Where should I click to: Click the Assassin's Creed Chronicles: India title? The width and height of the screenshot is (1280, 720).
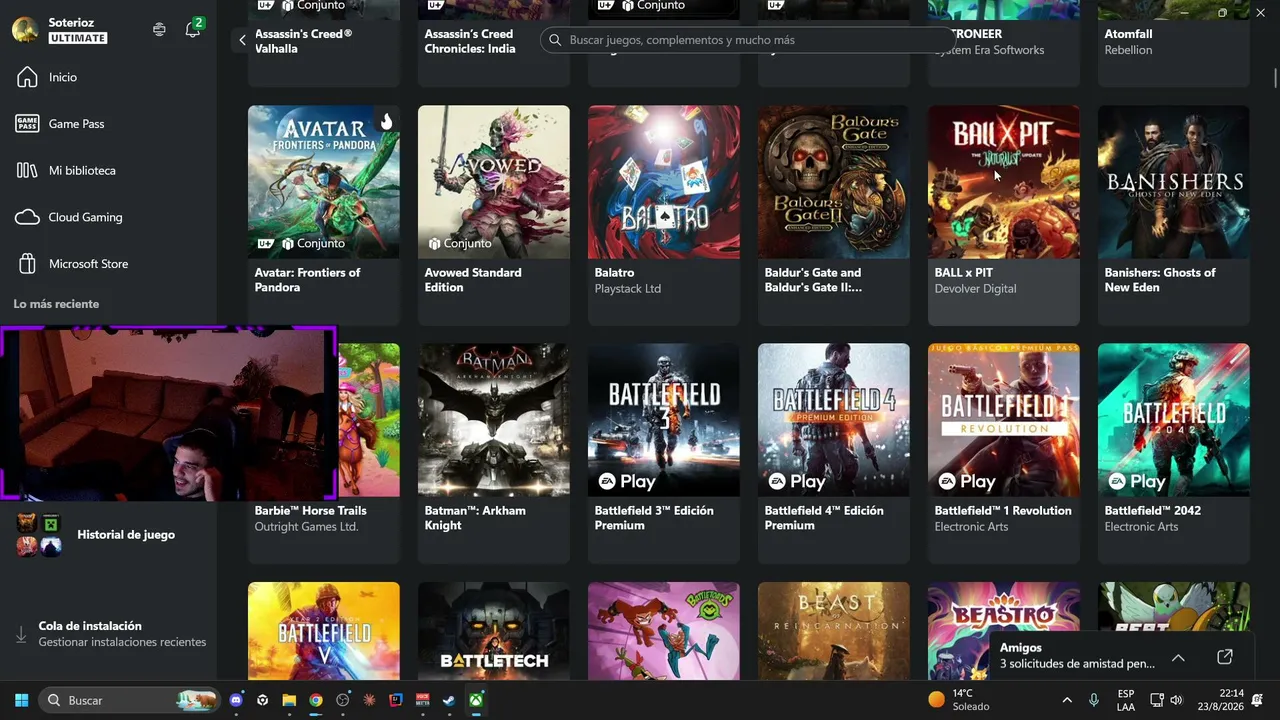(x=470, y=41)
